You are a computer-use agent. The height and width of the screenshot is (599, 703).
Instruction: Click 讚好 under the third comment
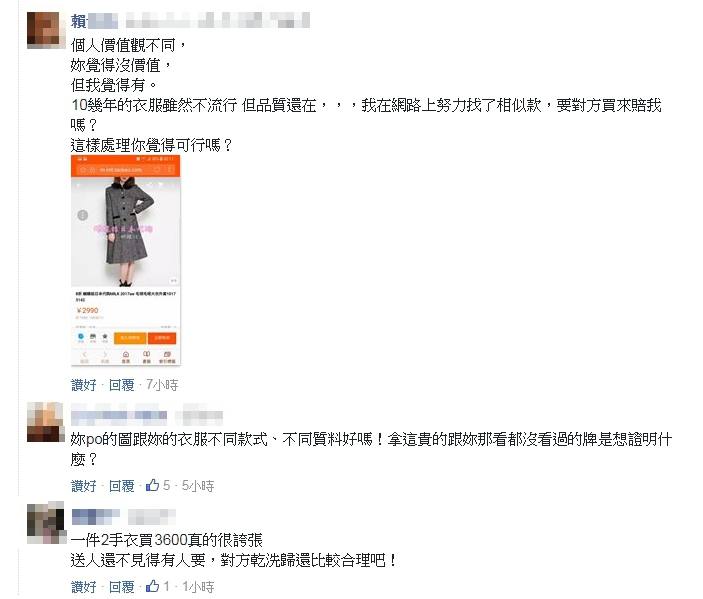click(x=84, y=586)
